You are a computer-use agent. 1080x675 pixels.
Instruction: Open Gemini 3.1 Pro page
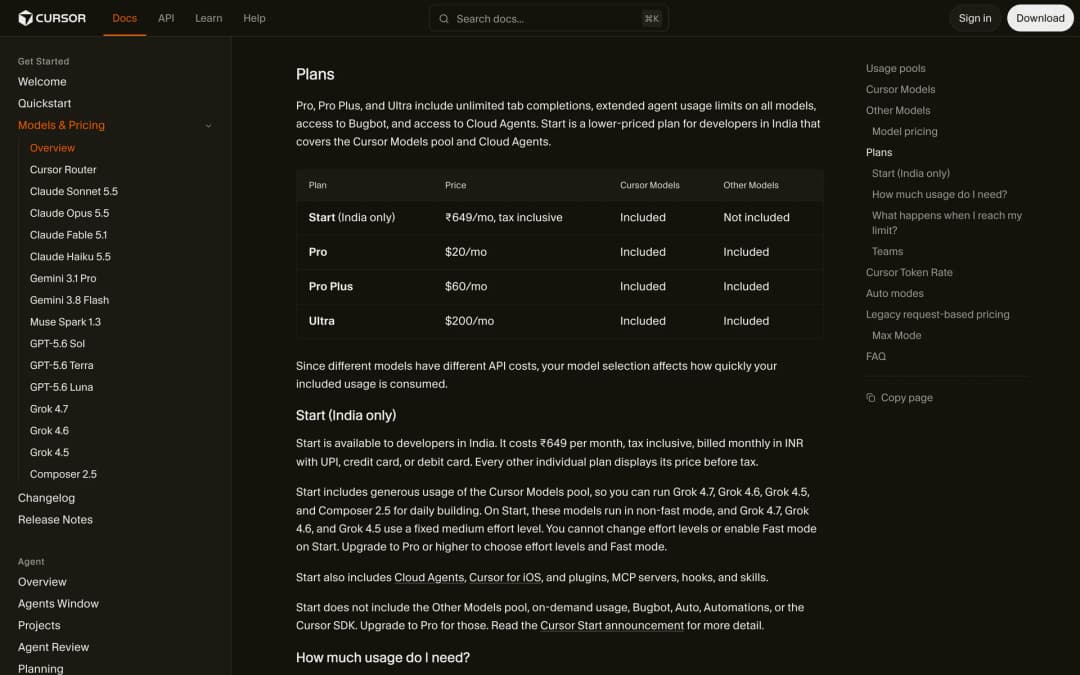[63, 278]
